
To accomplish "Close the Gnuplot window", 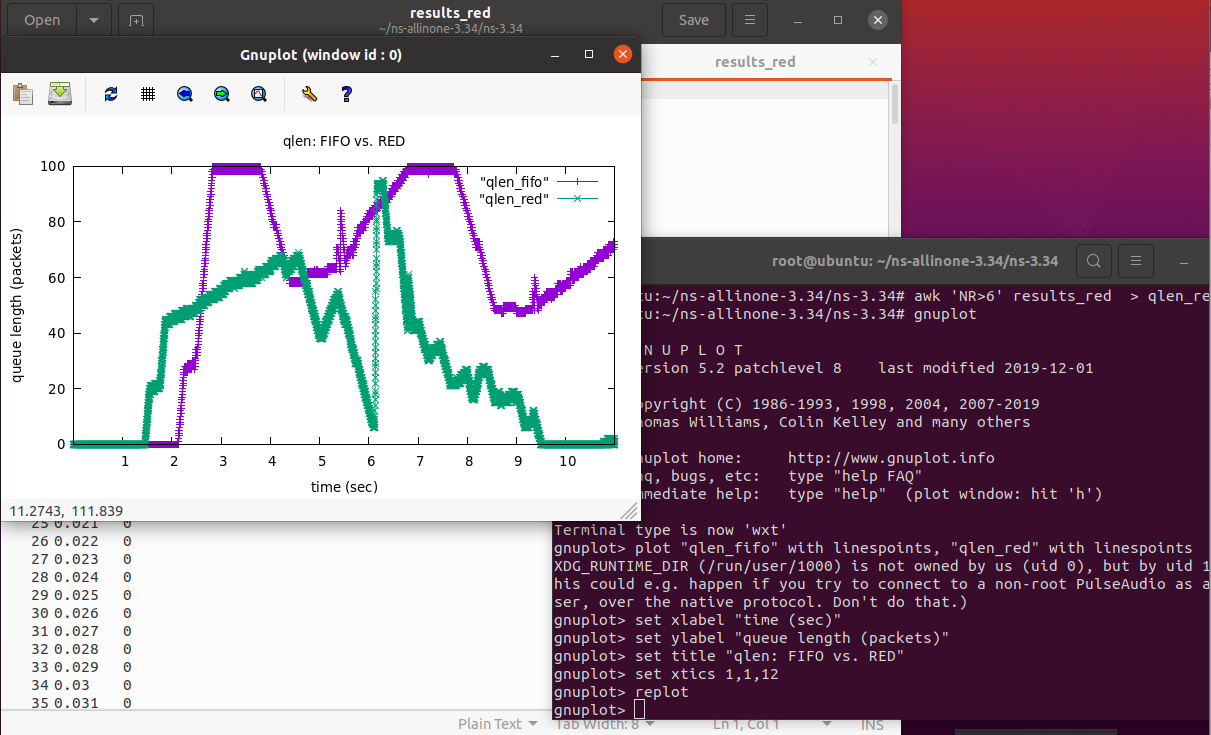I will [624, 54].
